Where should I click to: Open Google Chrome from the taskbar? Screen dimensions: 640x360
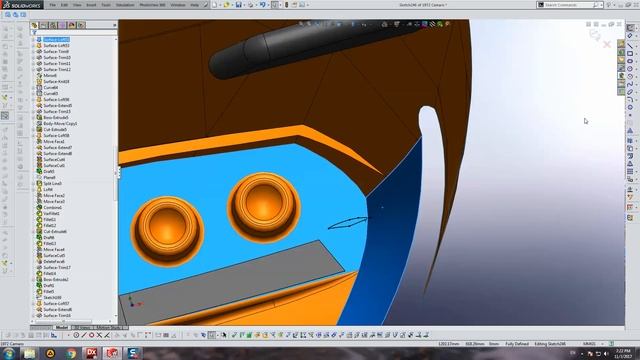tap(71, 353)
